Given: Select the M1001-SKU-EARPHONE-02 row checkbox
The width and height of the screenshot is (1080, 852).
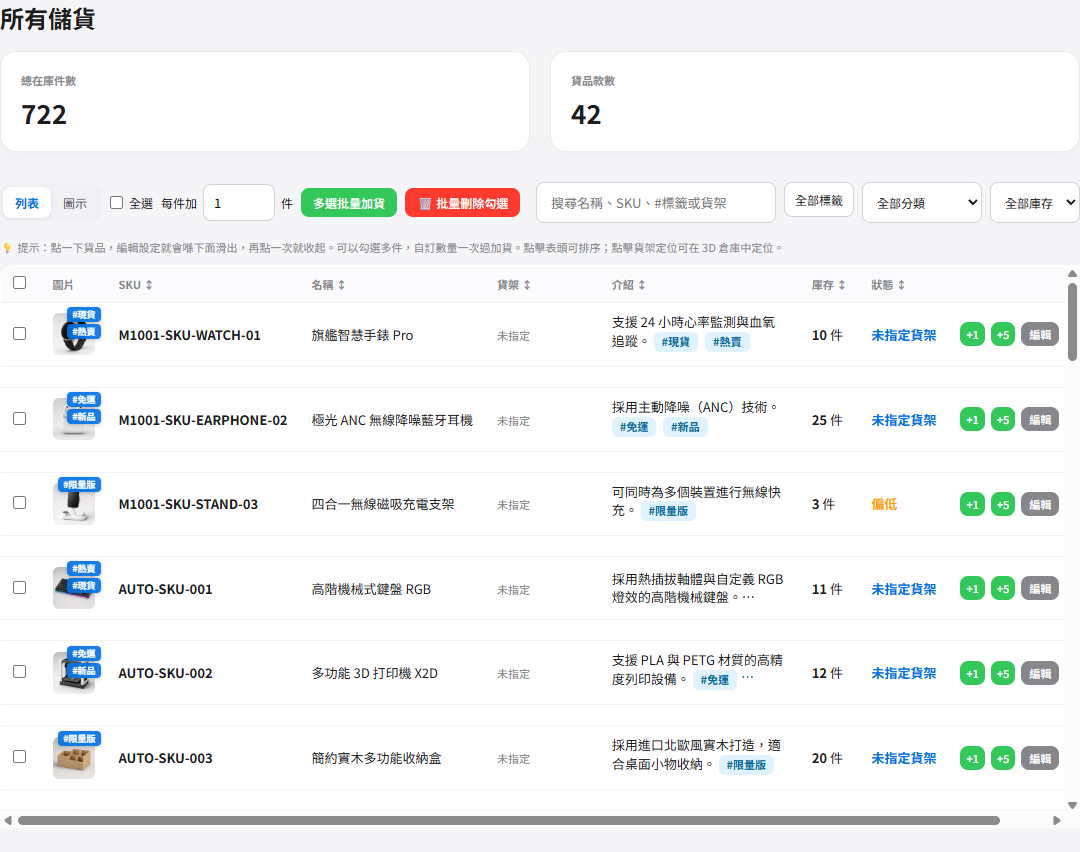Looking at the screenshot, I should (x=19, y=418).
